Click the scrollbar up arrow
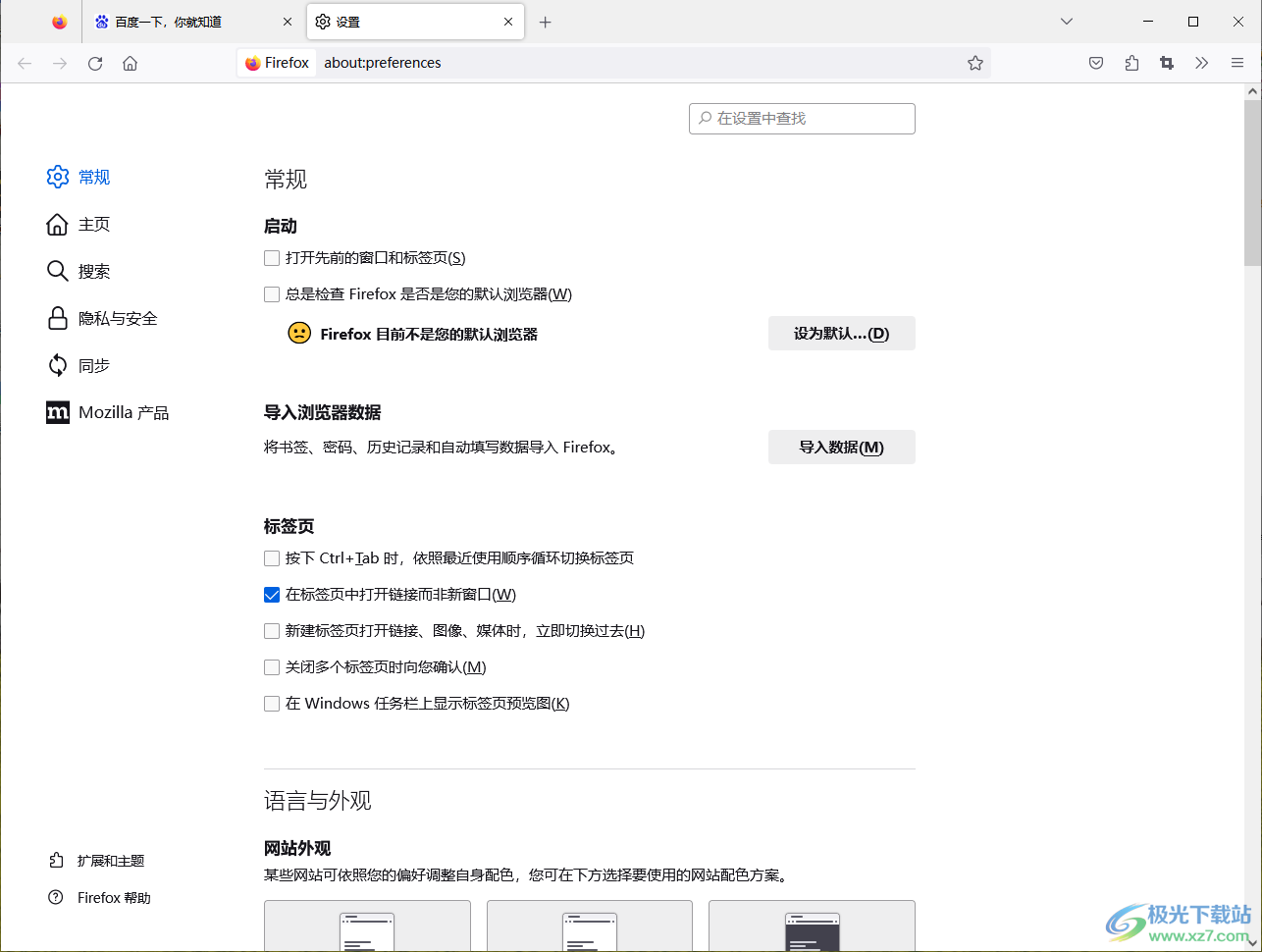Image resolution: width=1262 pixels, height=952 pixels. pyautogui.click(x=1252, y=91)
